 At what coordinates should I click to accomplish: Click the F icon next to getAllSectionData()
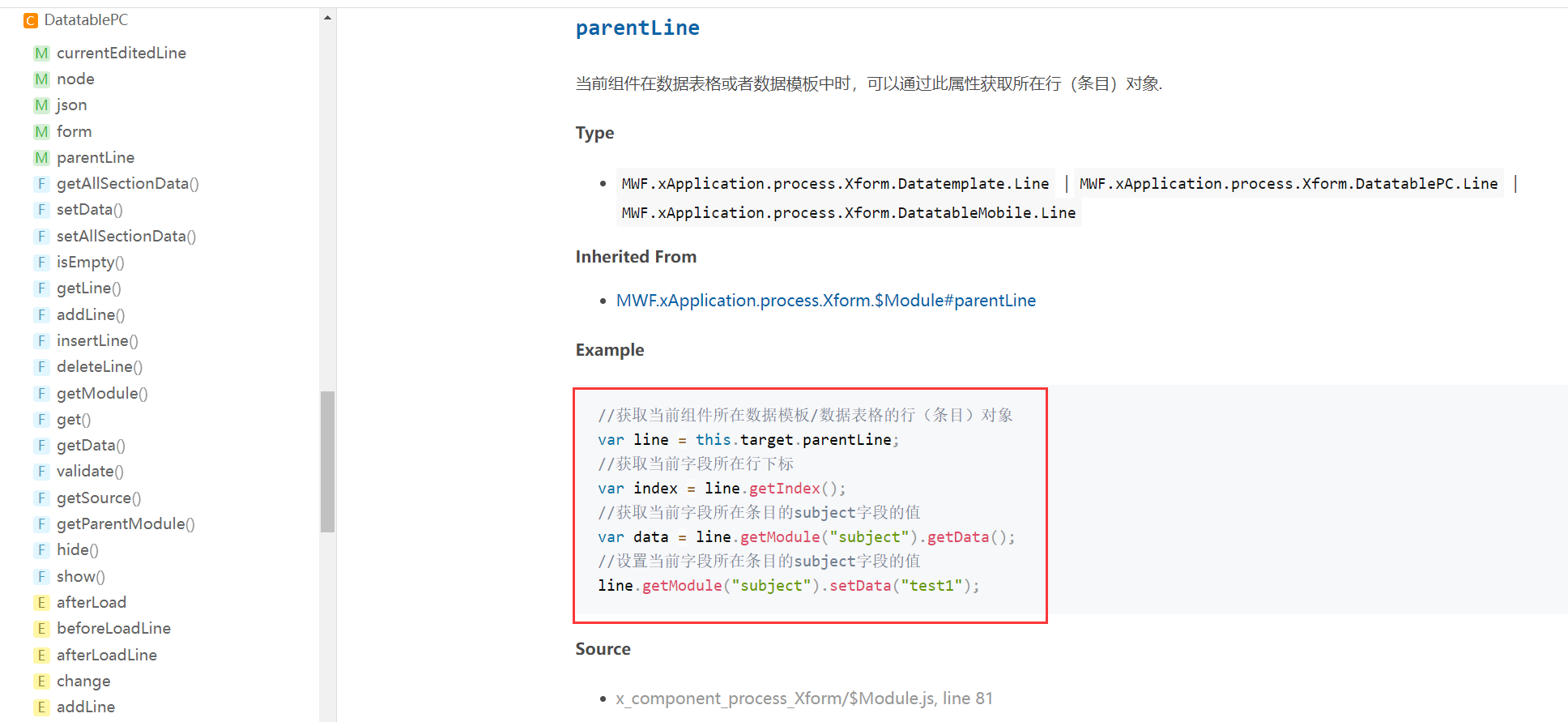point(41,184)
